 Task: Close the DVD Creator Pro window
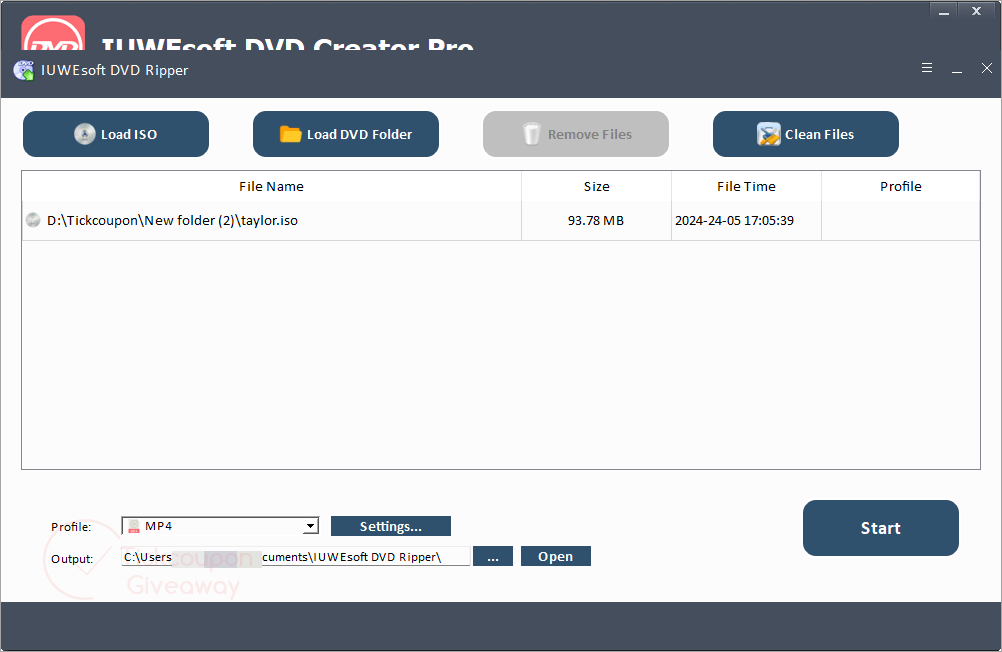click(976, 11)
